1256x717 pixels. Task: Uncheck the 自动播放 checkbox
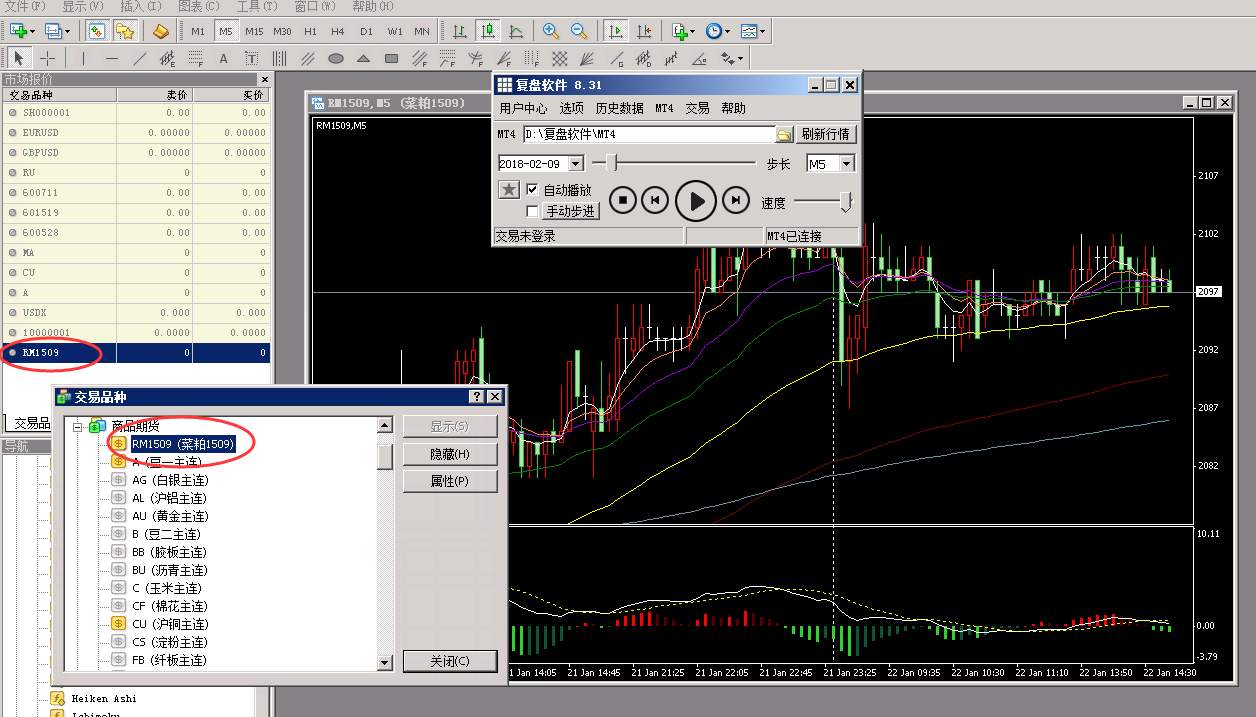[532, 190]
